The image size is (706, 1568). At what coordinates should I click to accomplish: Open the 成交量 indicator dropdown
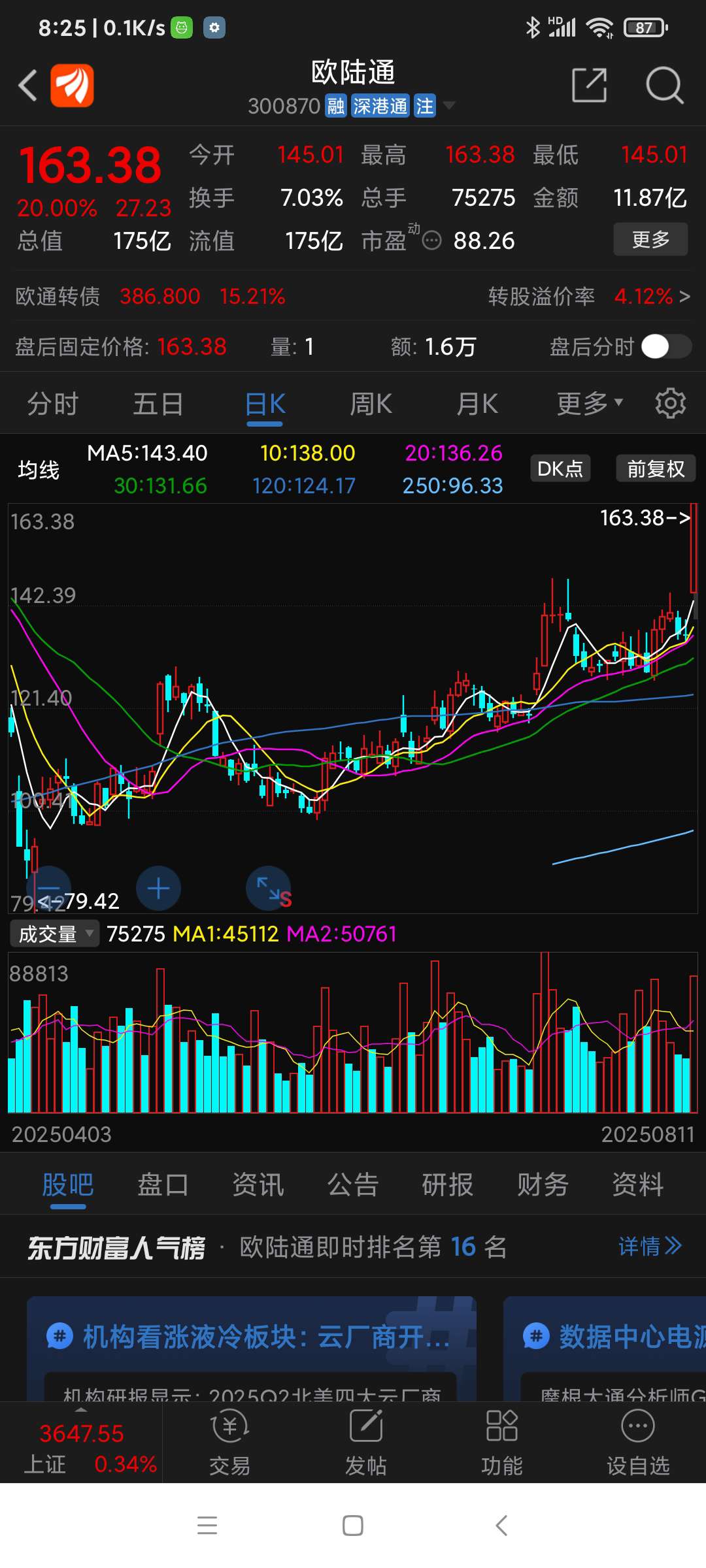(54, 934)
